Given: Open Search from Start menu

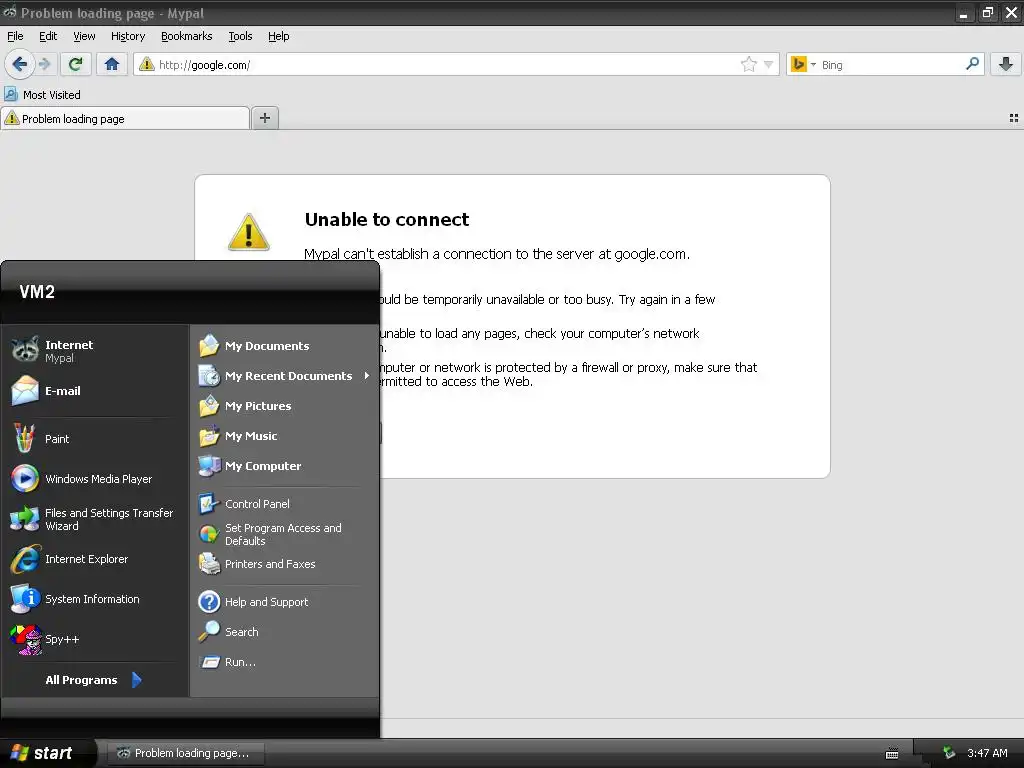Looking at the screenshot, I should coord(285,632).
